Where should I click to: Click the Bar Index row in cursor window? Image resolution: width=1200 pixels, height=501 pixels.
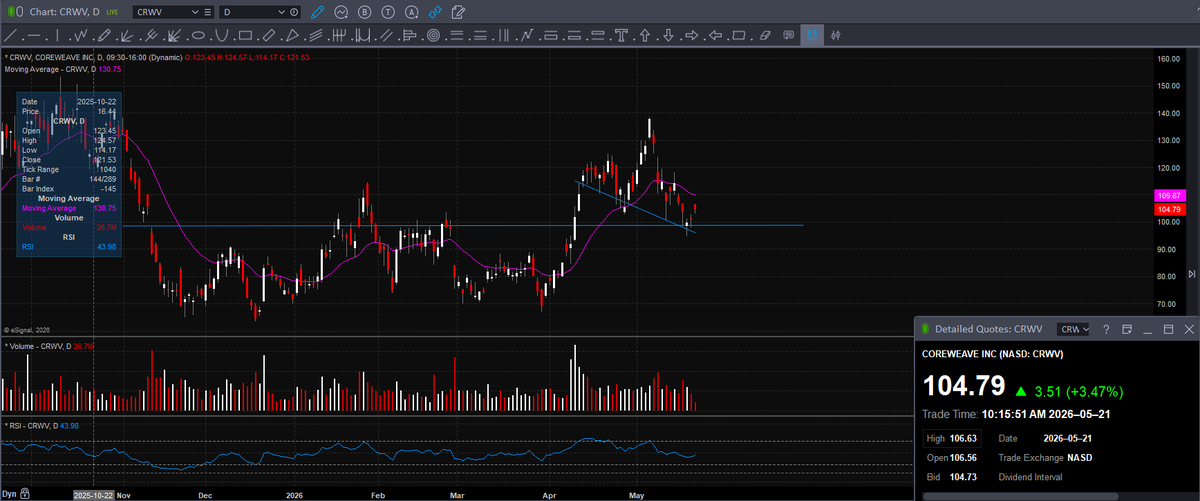68,188
